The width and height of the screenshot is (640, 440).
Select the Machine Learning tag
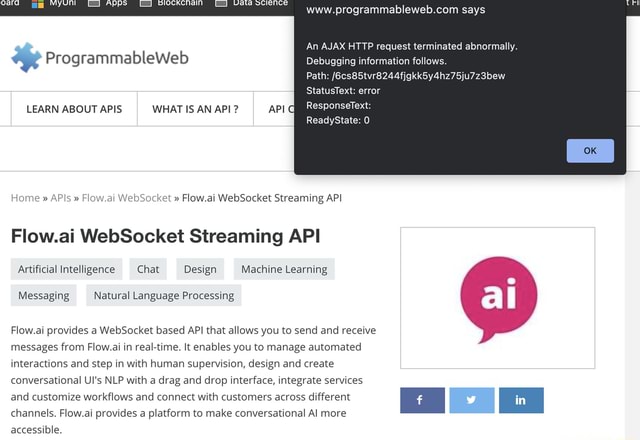(284, 269)
